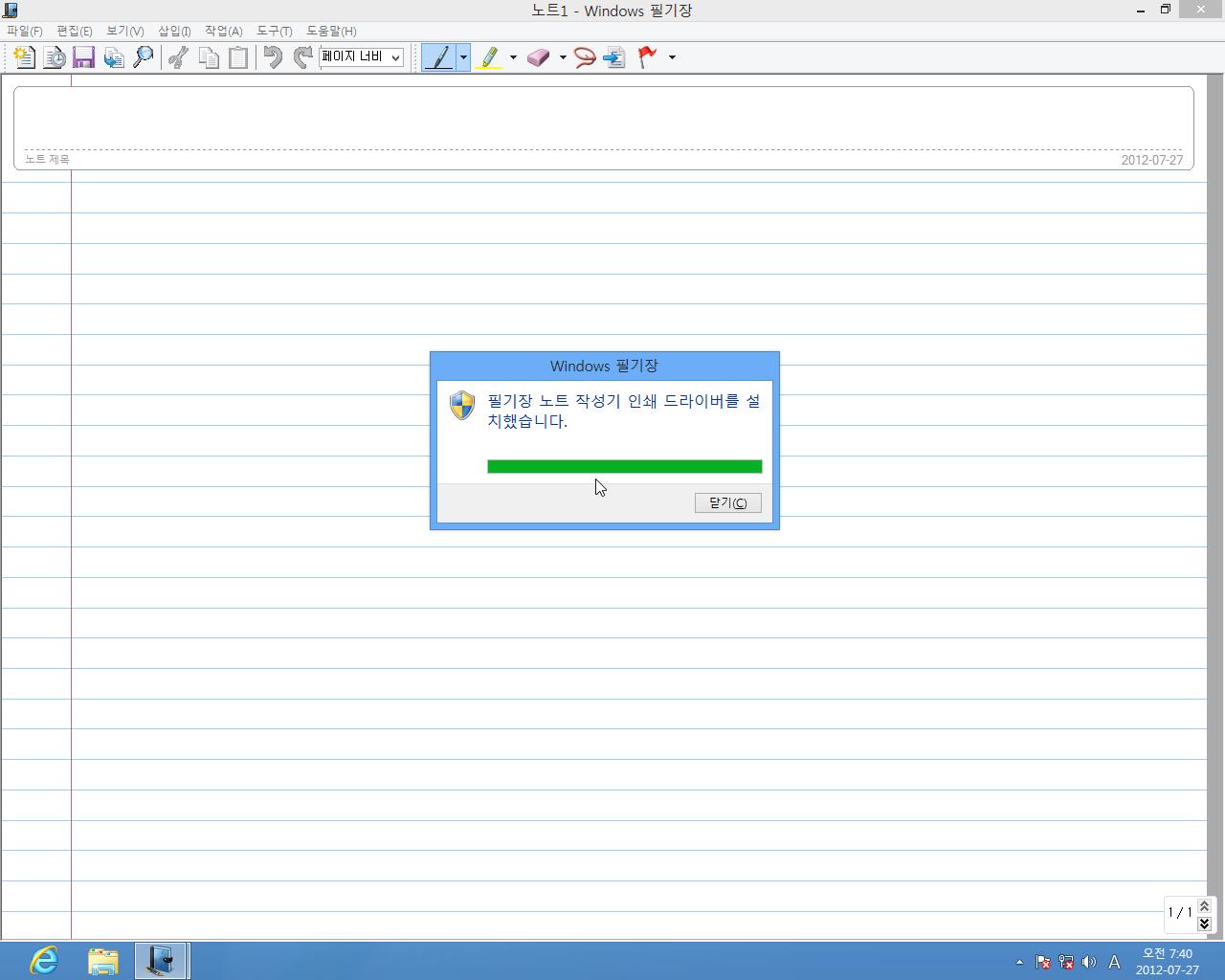Viewport: 1225px width, 980px height.
Task: Open the Action Center flag tray icon
Action: click(x=1043, y=962)
